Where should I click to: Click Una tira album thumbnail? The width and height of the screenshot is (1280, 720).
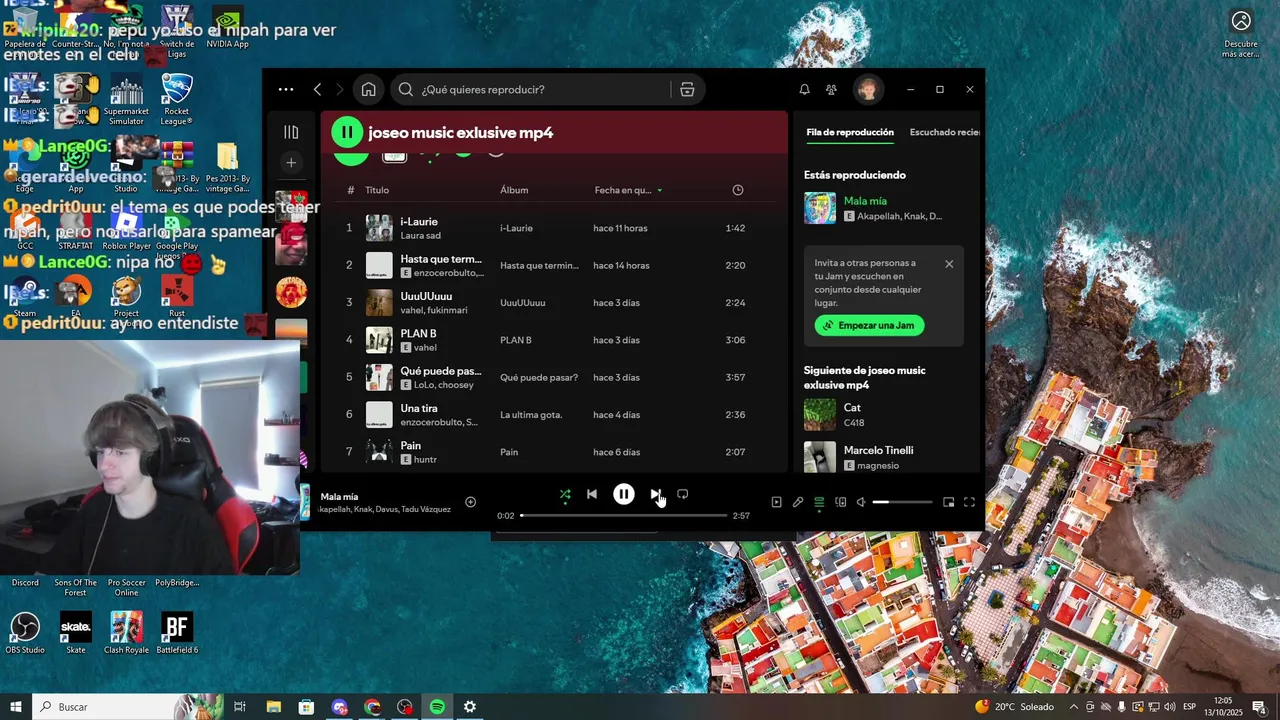[x=379, y=415]
